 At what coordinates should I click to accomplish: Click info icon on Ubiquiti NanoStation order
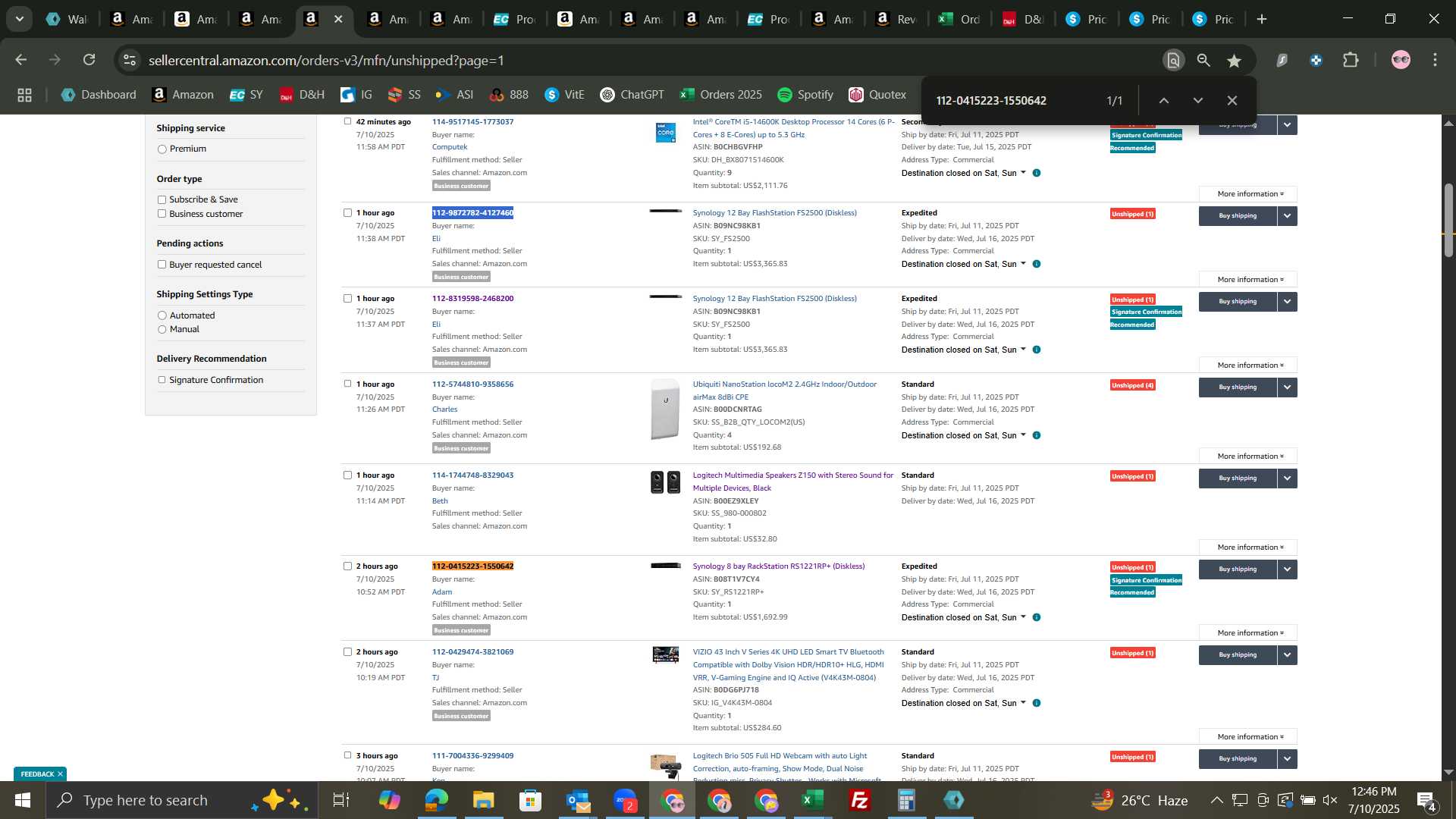coord(1037,435)
